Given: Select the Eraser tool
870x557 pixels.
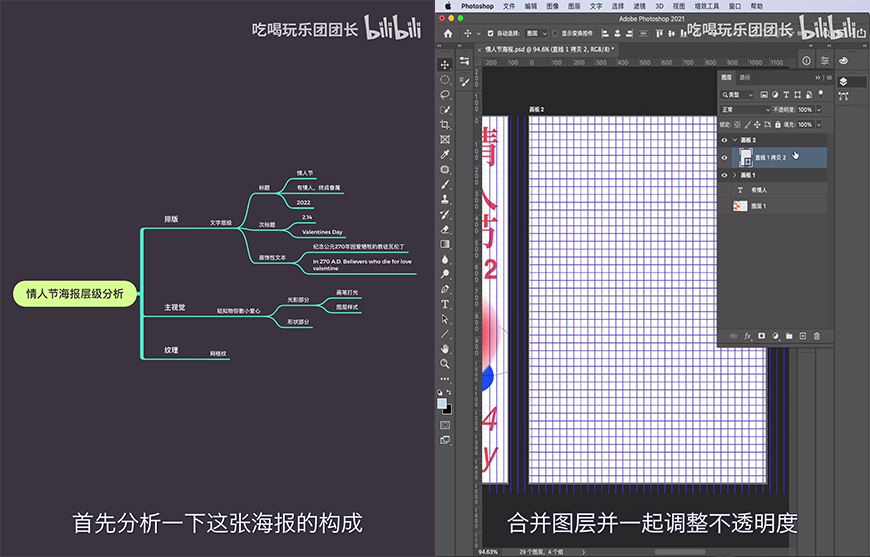Looking at the screenshot, I should click(444, 229).
